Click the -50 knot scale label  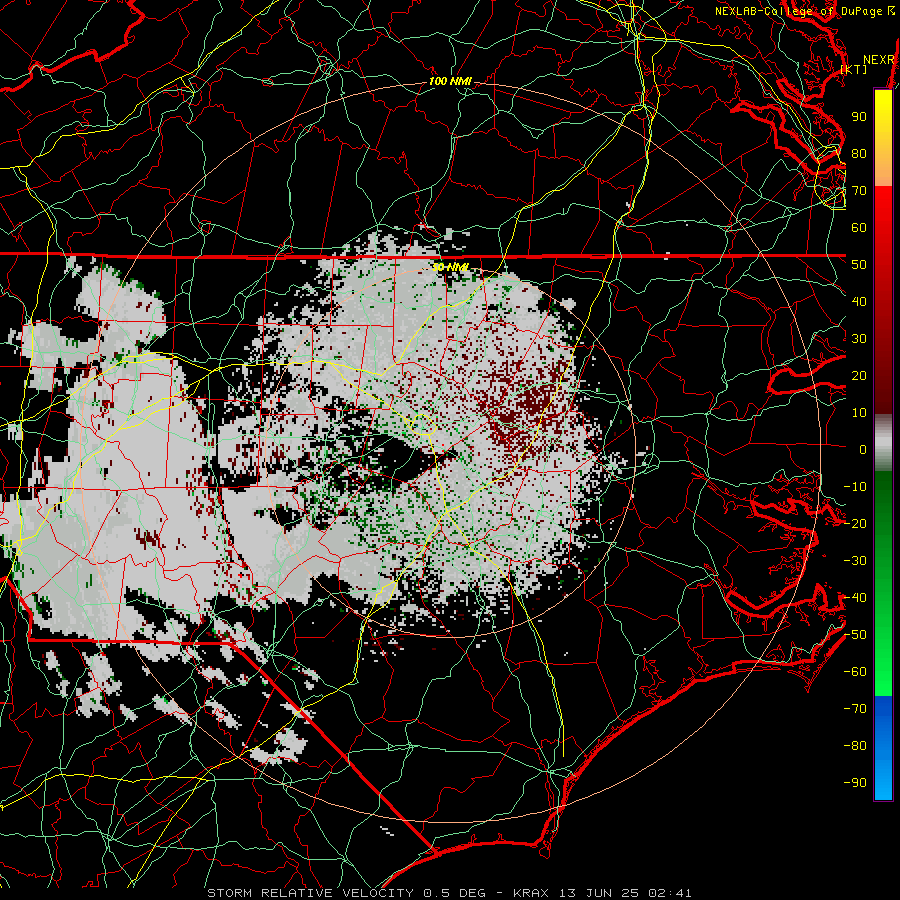coord(855,635)
